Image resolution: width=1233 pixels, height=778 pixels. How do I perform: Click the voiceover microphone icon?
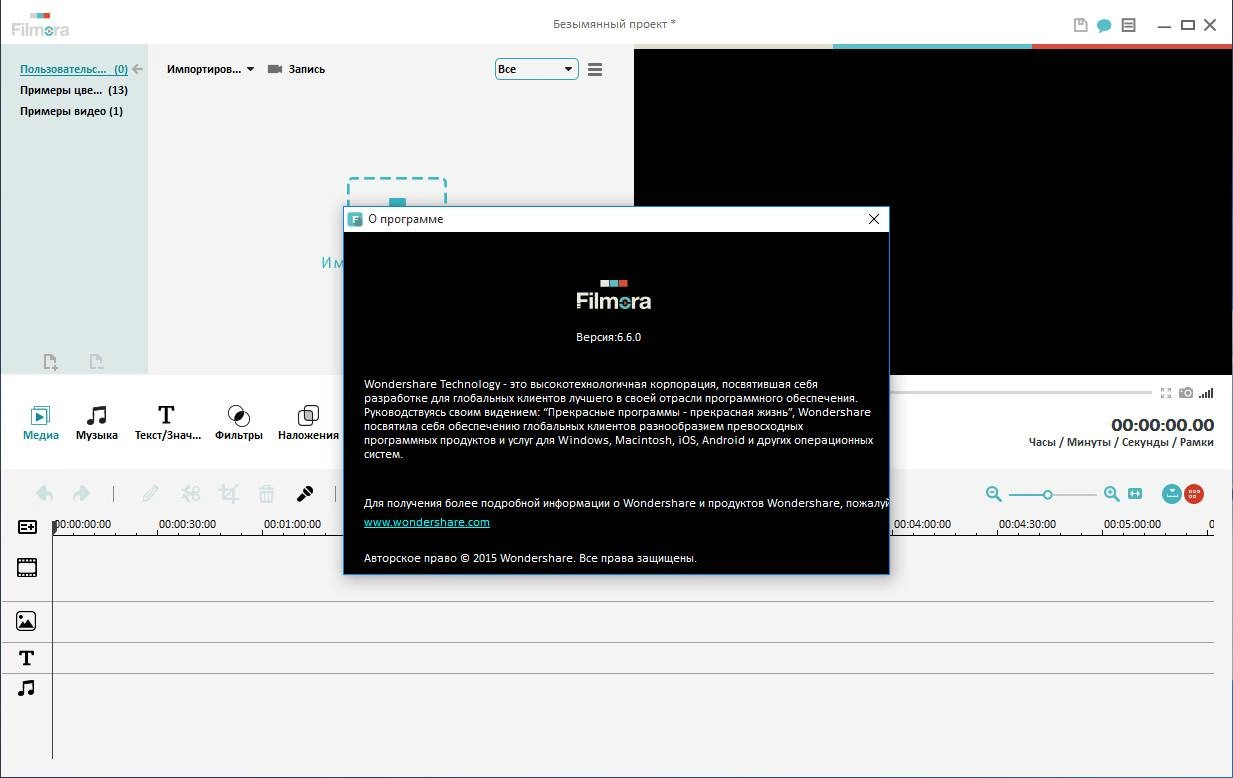tap(305, 494)
